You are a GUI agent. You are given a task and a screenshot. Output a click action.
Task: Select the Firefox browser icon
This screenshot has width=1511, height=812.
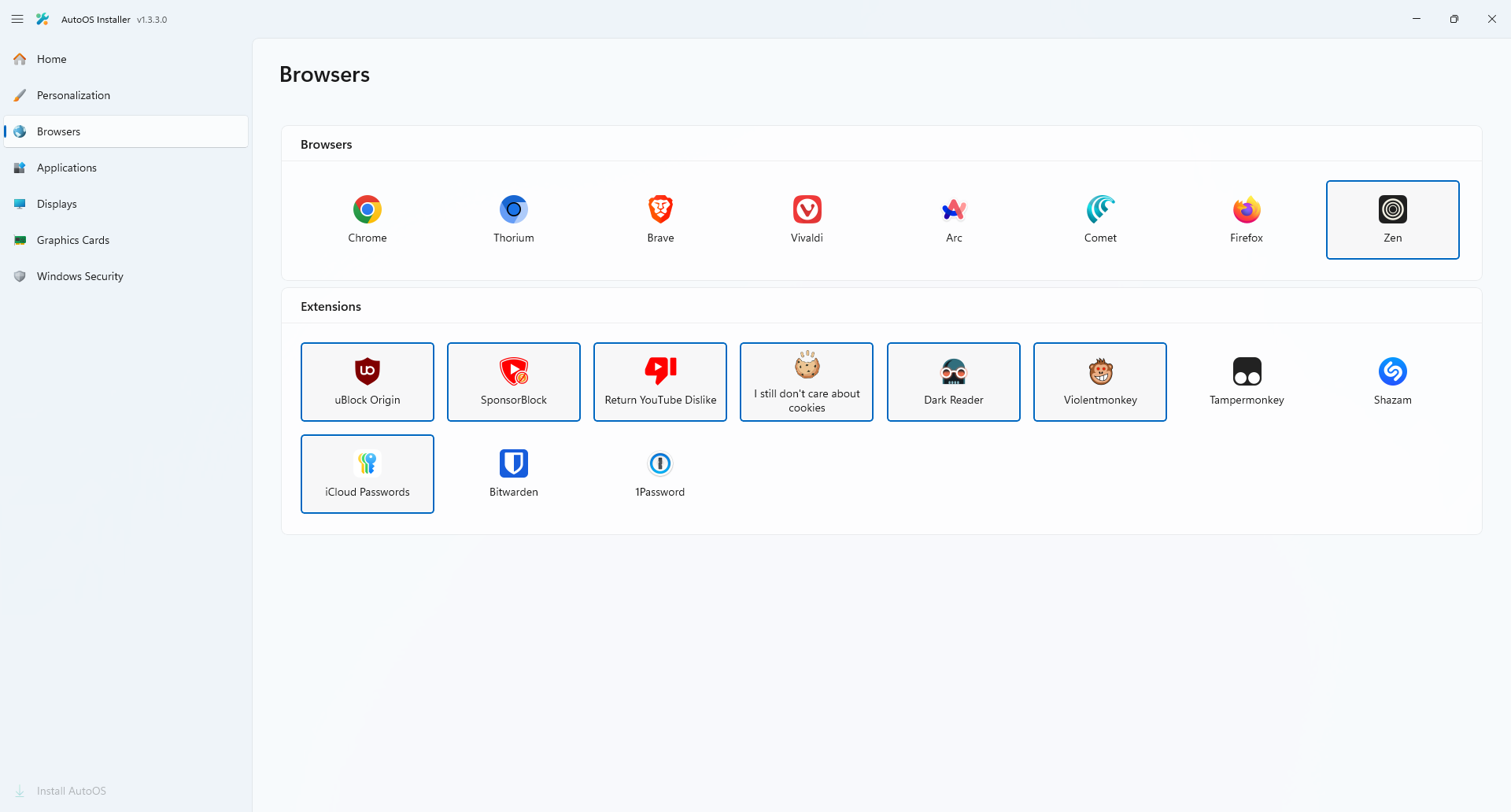click(x=1247, y=220)
